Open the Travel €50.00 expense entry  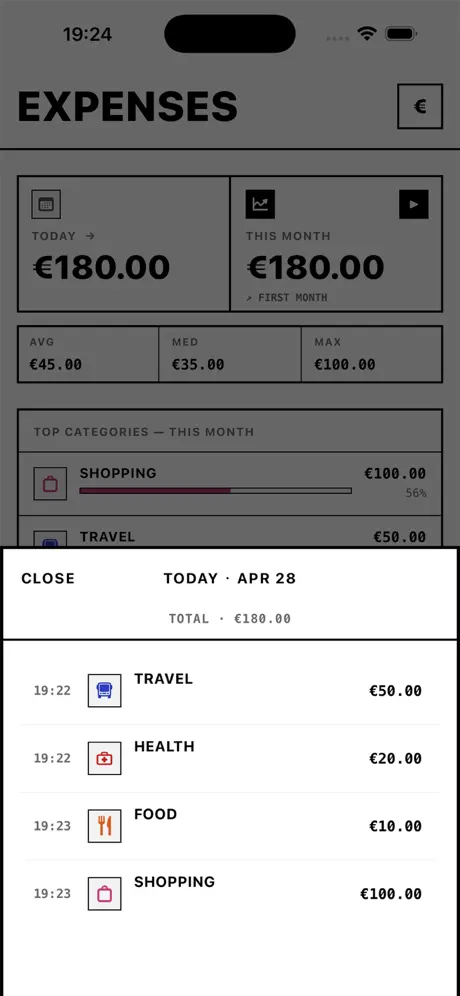(230, 690)
